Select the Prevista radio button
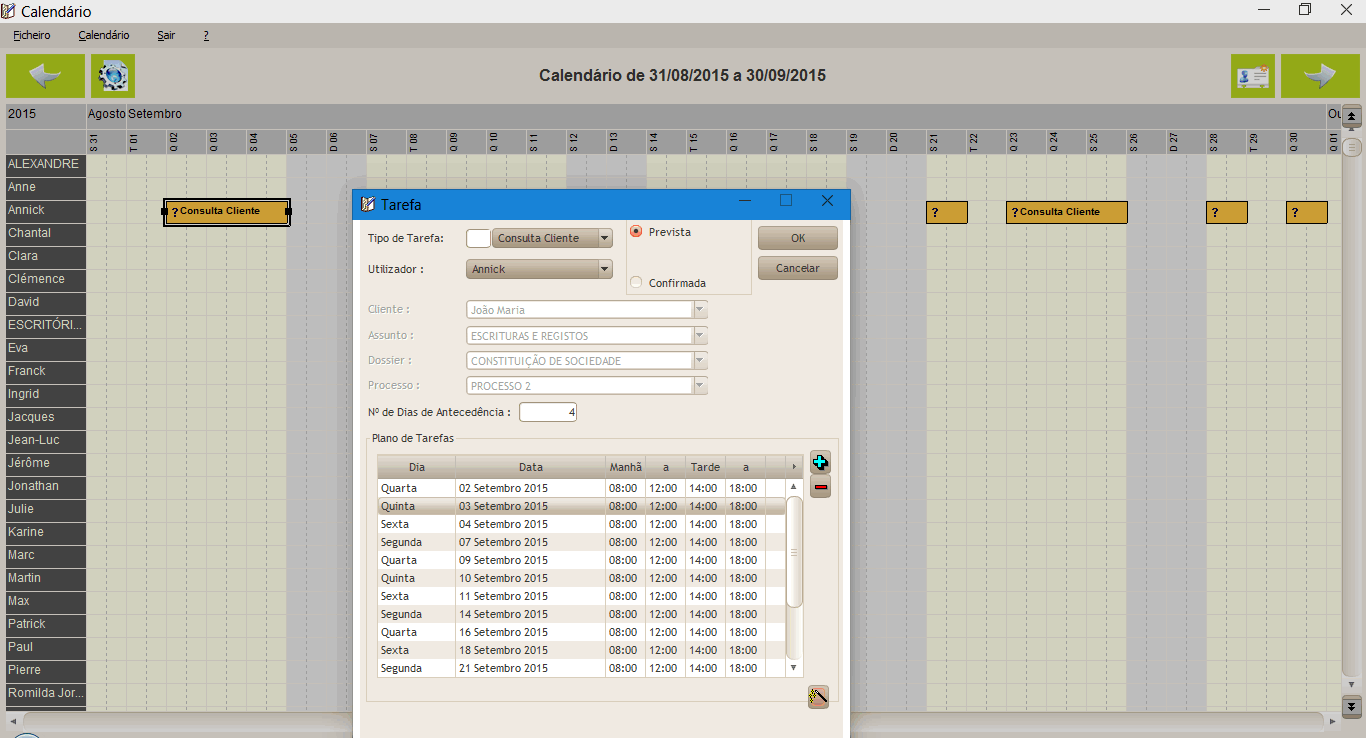The image size is (1366, 738). [x=636, y=231]
